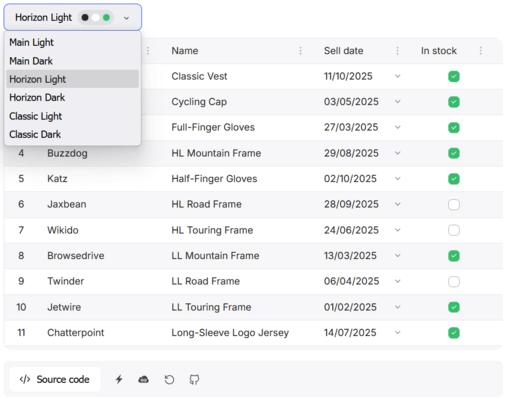Screen dimensions: 507x400
Task: Uncheck In stock for LL Touring Frame
Action: click(x=454, y=307)
